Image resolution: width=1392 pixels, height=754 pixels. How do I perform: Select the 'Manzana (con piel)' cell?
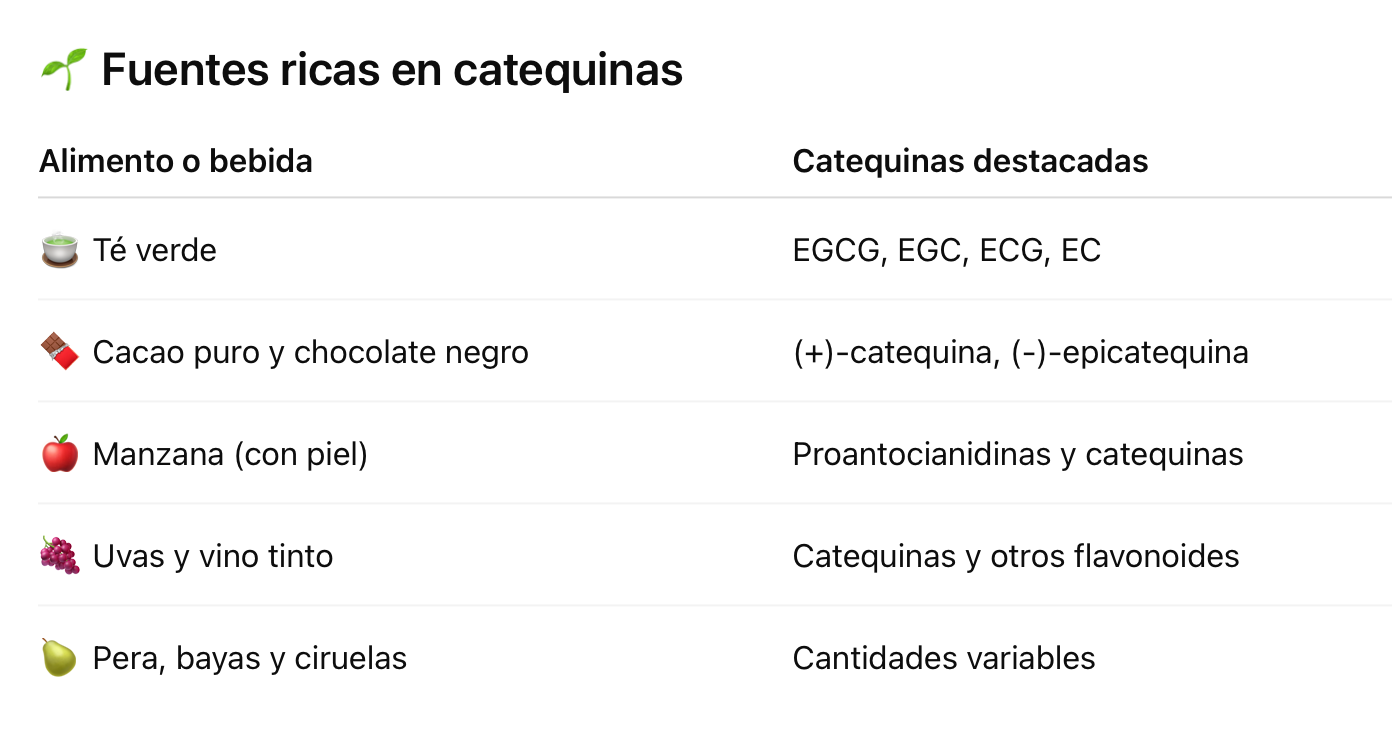click(x=230, y=454)
